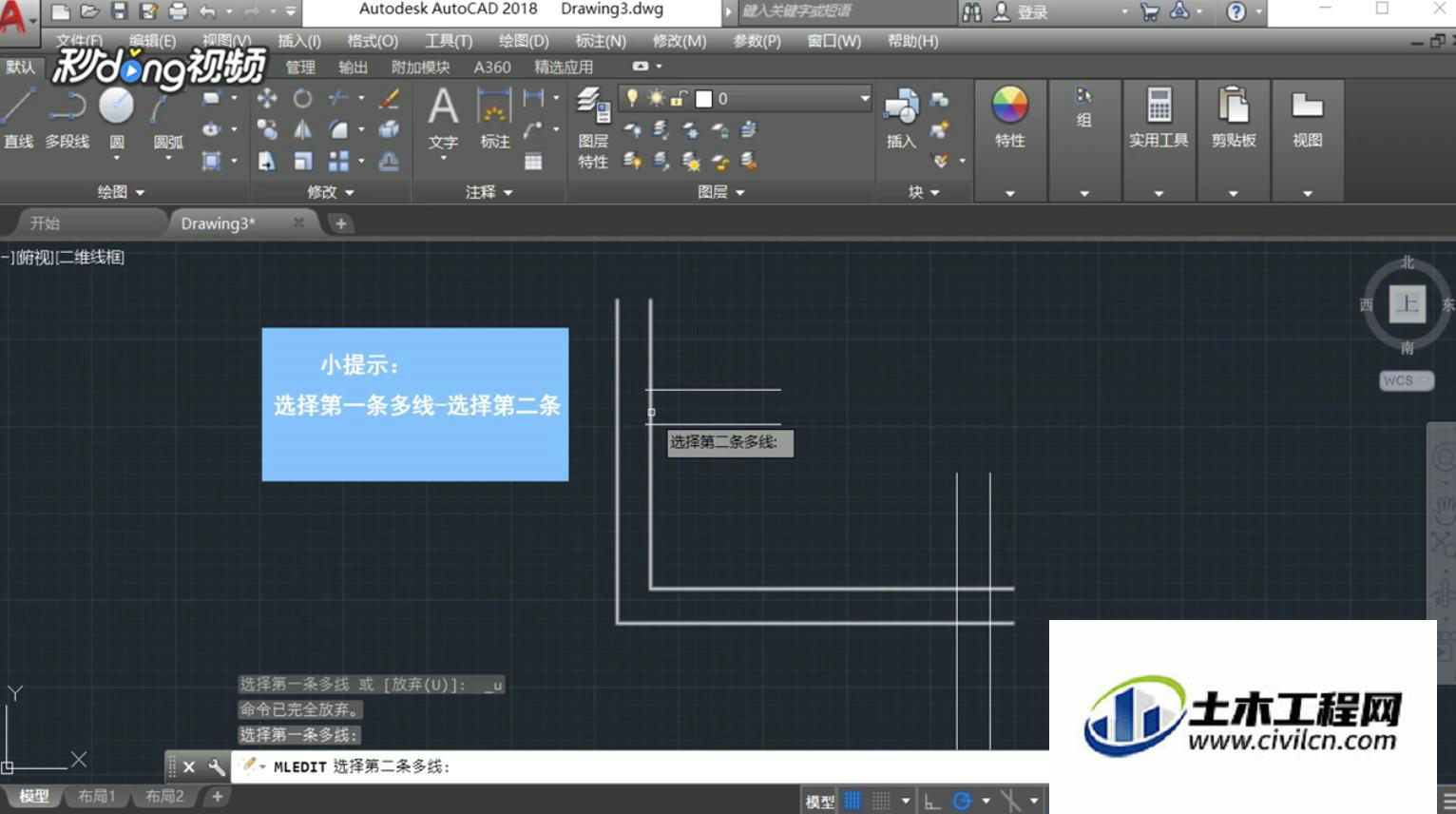The width and height of the screenshot is (1456, 814).
Task: Open the layer 0 dropdown list
Action: coord(864,98)
